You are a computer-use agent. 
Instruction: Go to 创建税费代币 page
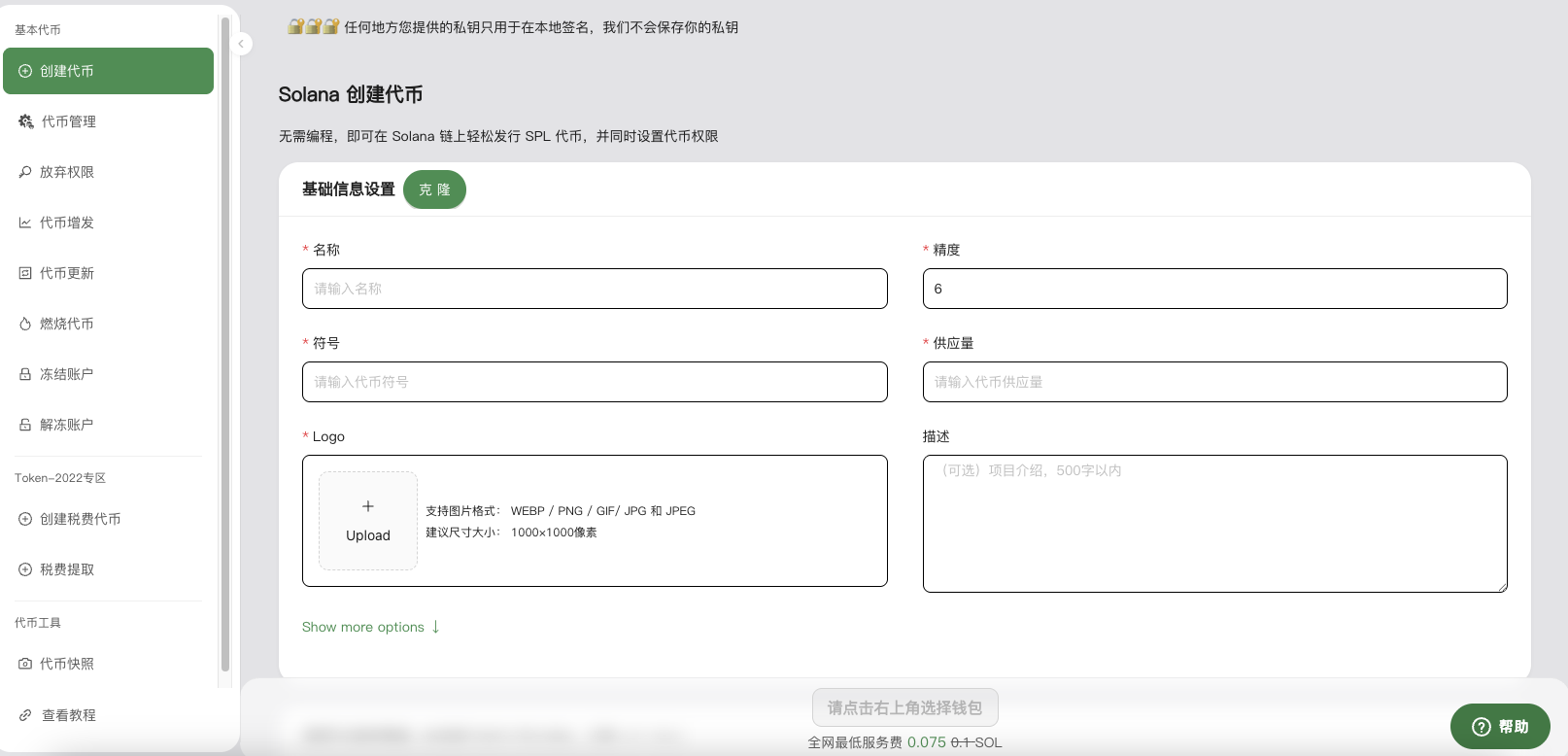(x=108, y=519)
